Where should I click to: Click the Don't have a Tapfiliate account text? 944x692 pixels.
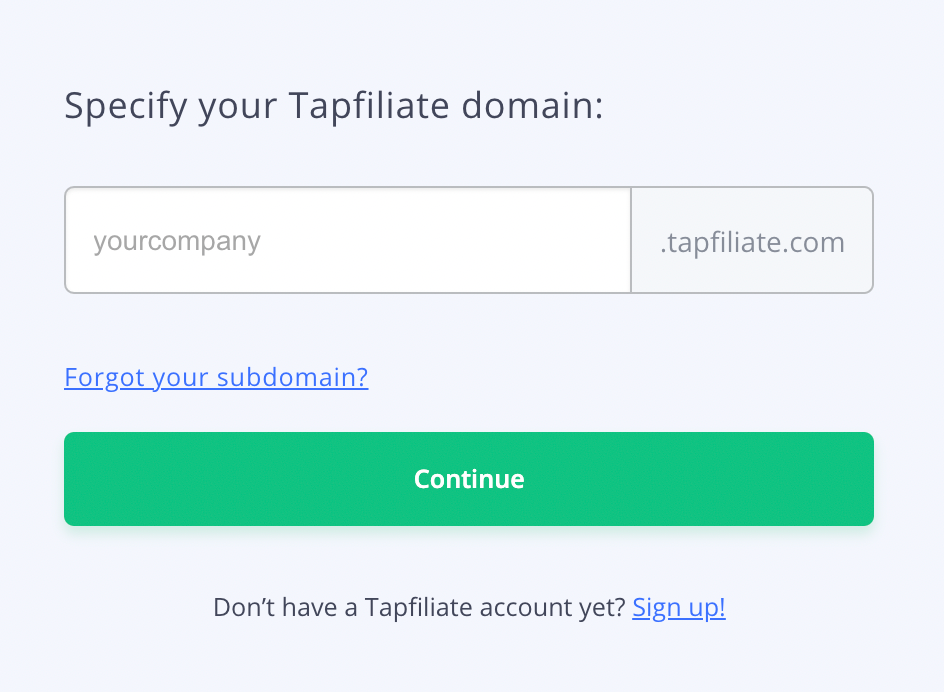(x=420, y=607)
